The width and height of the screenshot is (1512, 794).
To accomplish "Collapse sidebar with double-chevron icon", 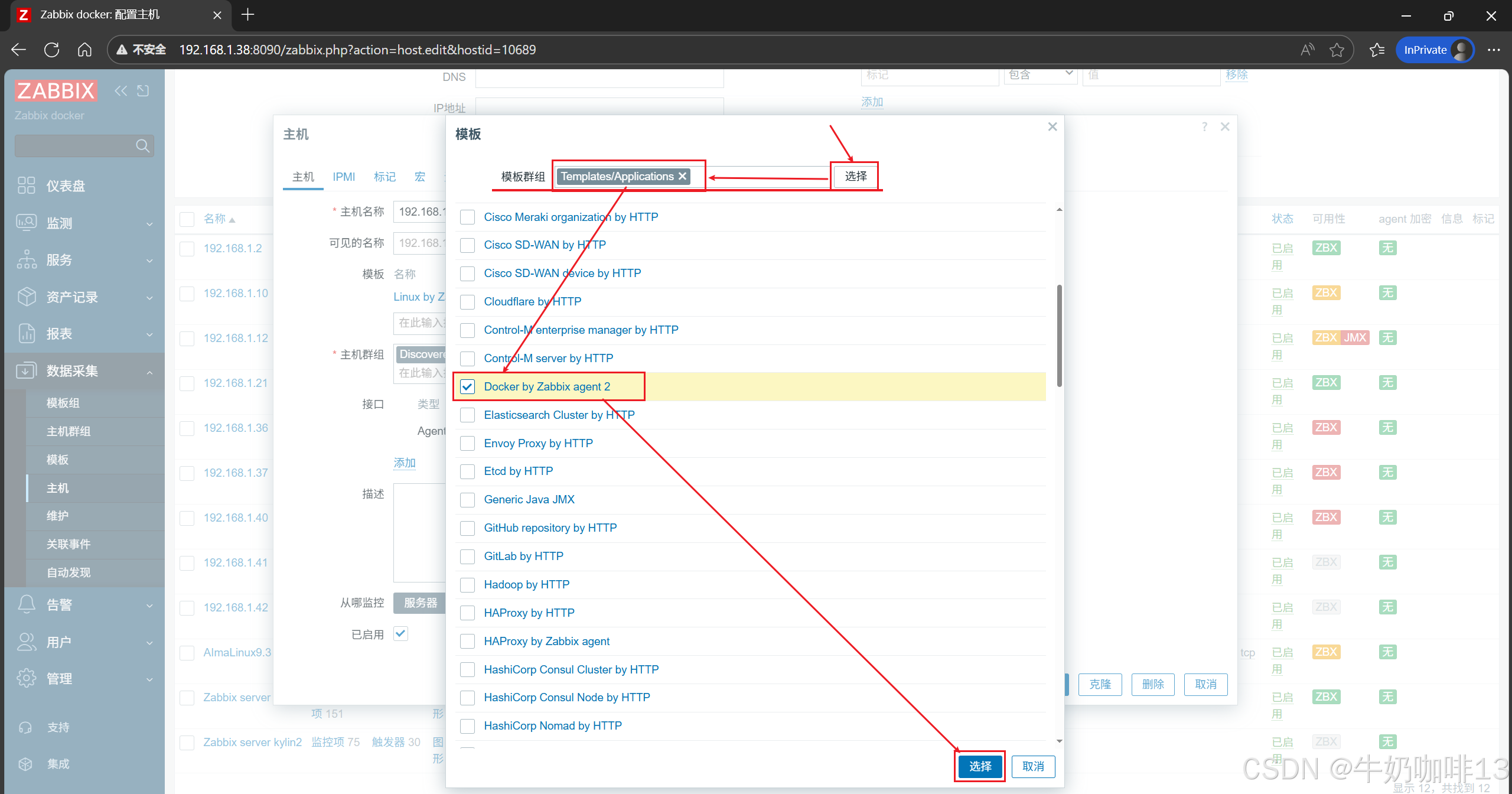I will click(121, 91).
